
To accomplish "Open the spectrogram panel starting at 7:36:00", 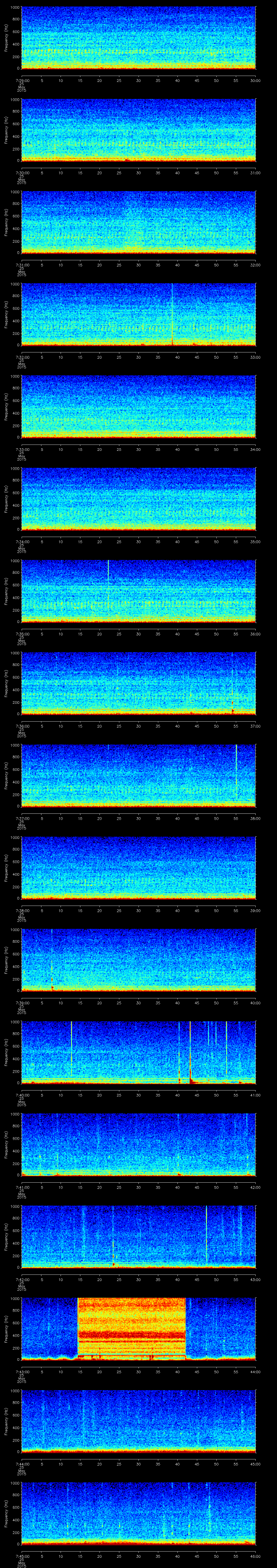I will click(x=138, y=683).
